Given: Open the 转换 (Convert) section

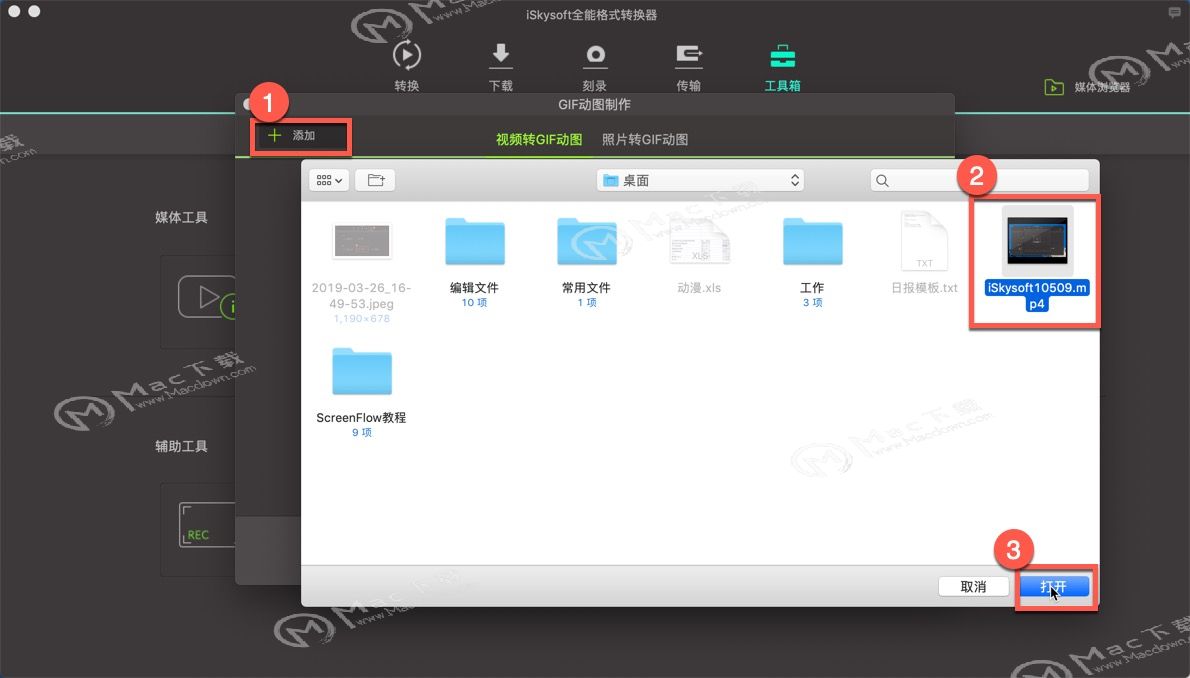Looking at the screenshot, I should [x=407, y=65].
